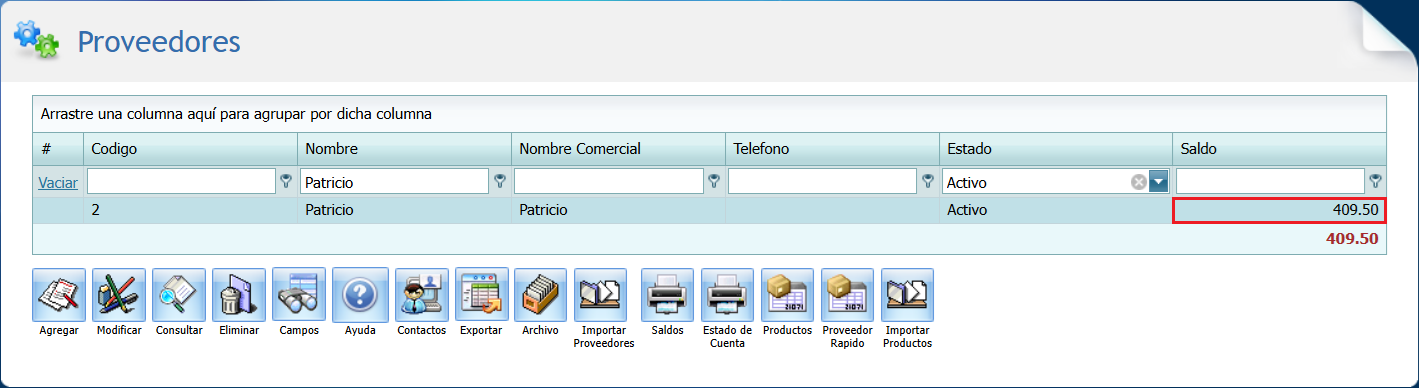Open the Contactos icon

422,295
